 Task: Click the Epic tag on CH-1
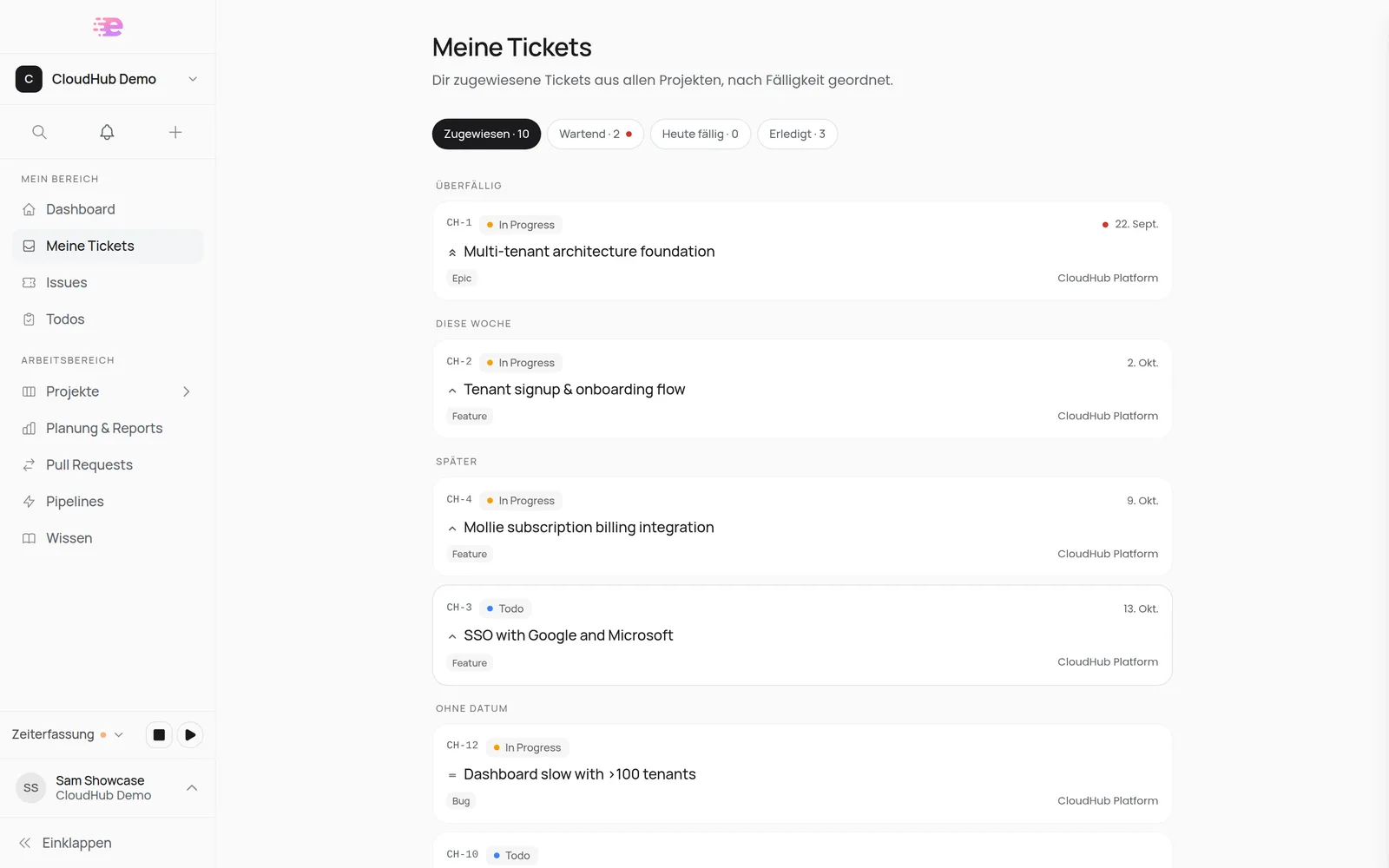462,279
